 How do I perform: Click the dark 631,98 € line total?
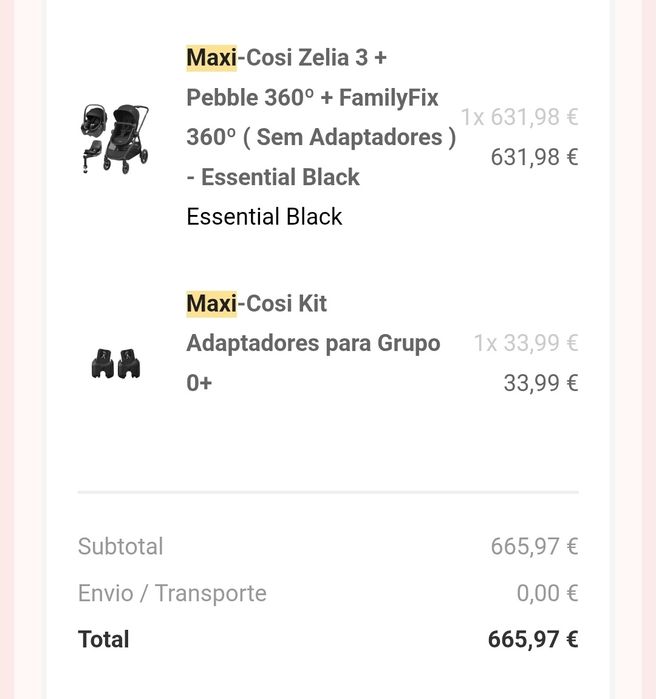point(534,157)
